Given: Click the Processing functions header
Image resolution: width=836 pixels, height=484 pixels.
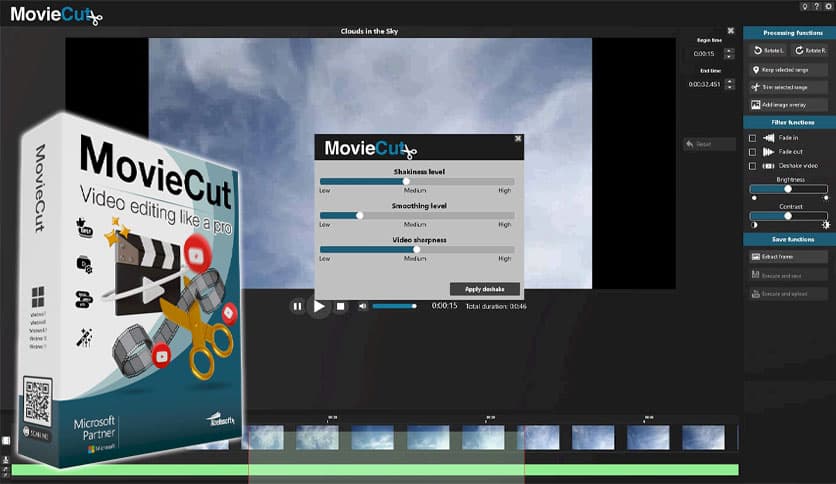Looking at the screenshot, I should tap(790, 33).
